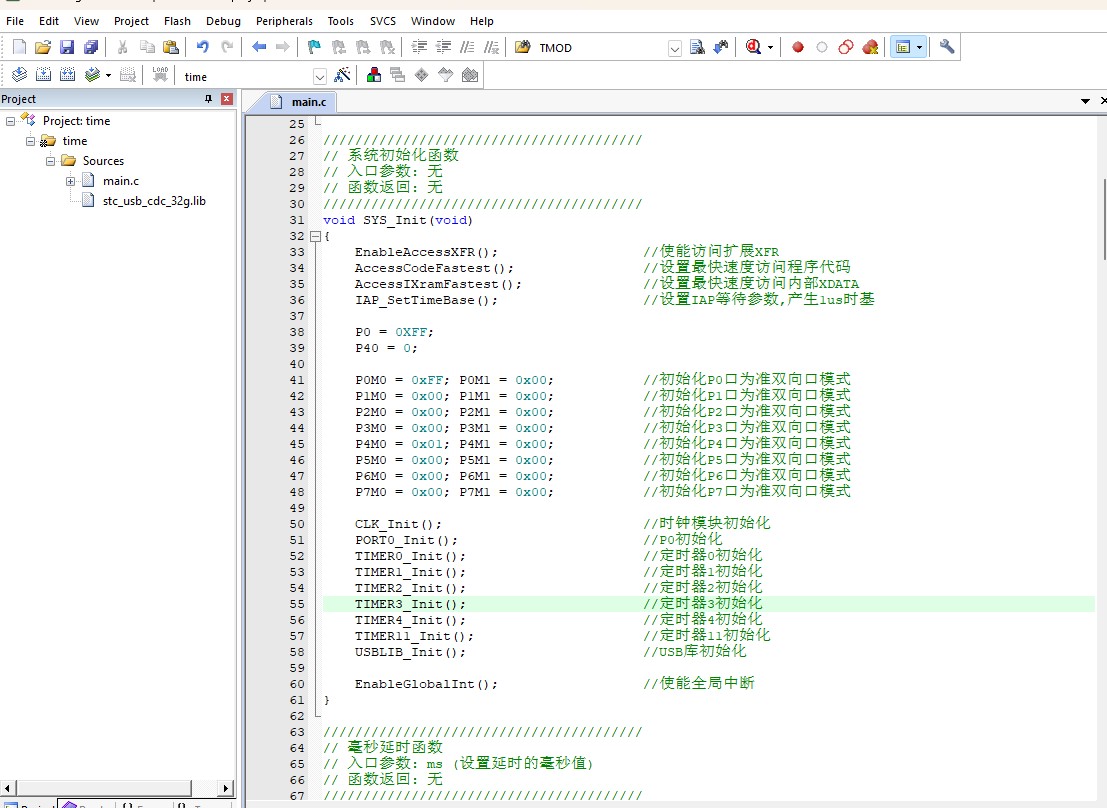
Task: Cut the selection using the scissors icon
Action: click(123, 47)
